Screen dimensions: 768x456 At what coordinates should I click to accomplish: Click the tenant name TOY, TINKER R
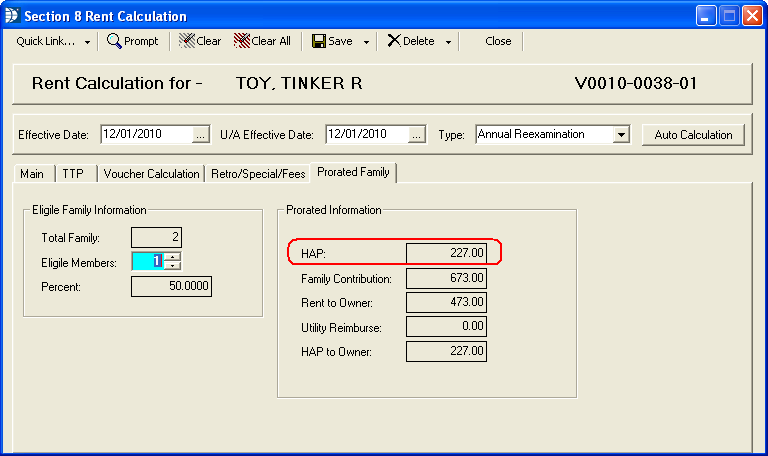pyautogui.click(x=299, y=83)
